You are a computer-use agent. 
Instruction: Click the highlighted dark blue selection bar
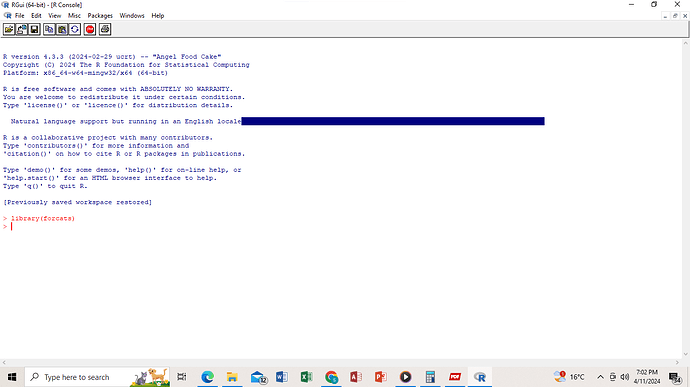[x=393, y=121]
